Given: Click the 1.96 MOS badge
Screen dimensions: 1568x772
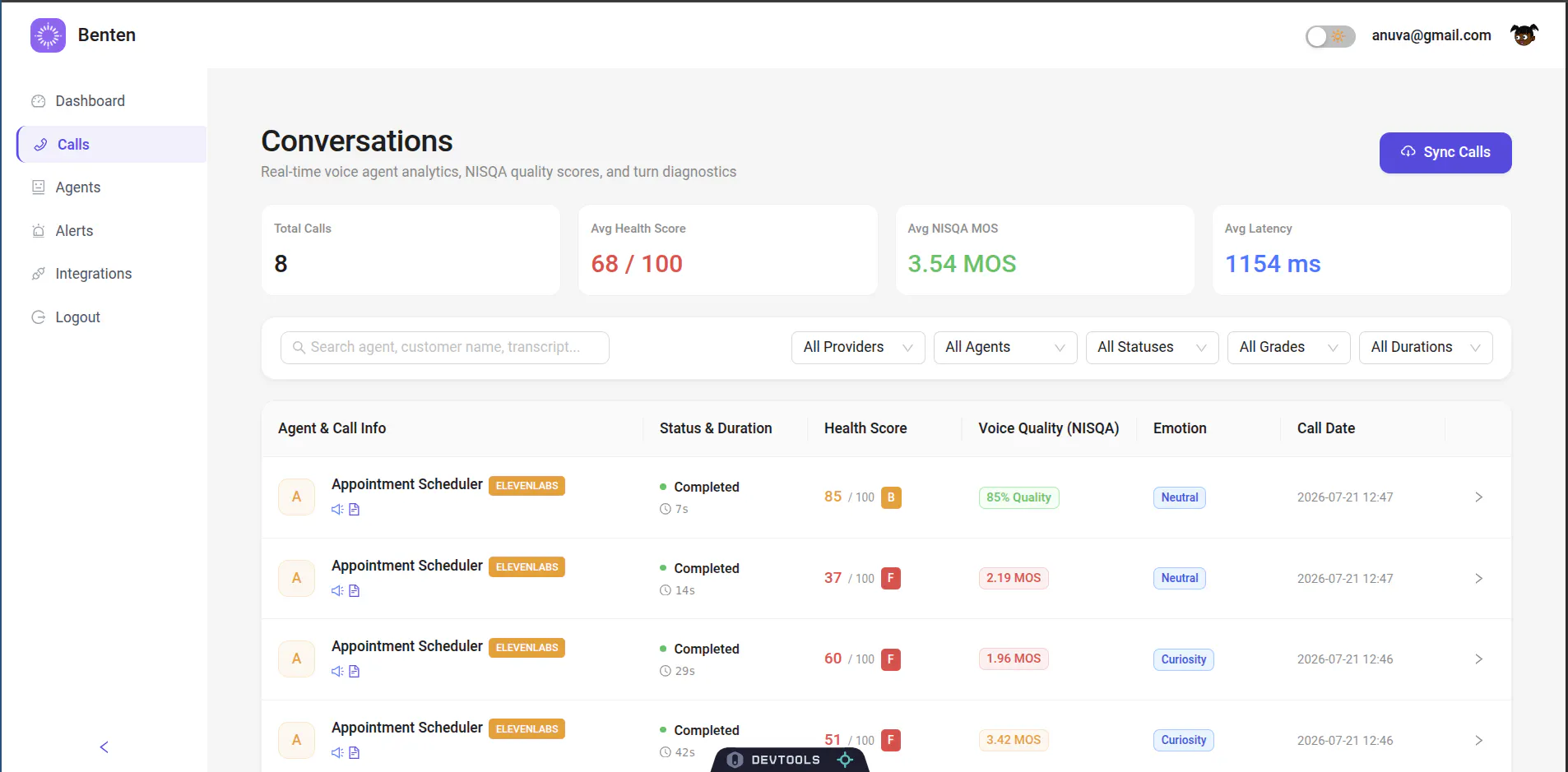Looking at the screenshot, I should point(1014,659).
